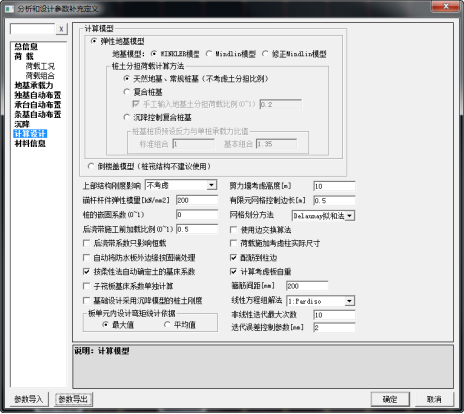Enable 使用边交换算法 checkbox
This screenshot has width=464, height=414.
point(261,230)
